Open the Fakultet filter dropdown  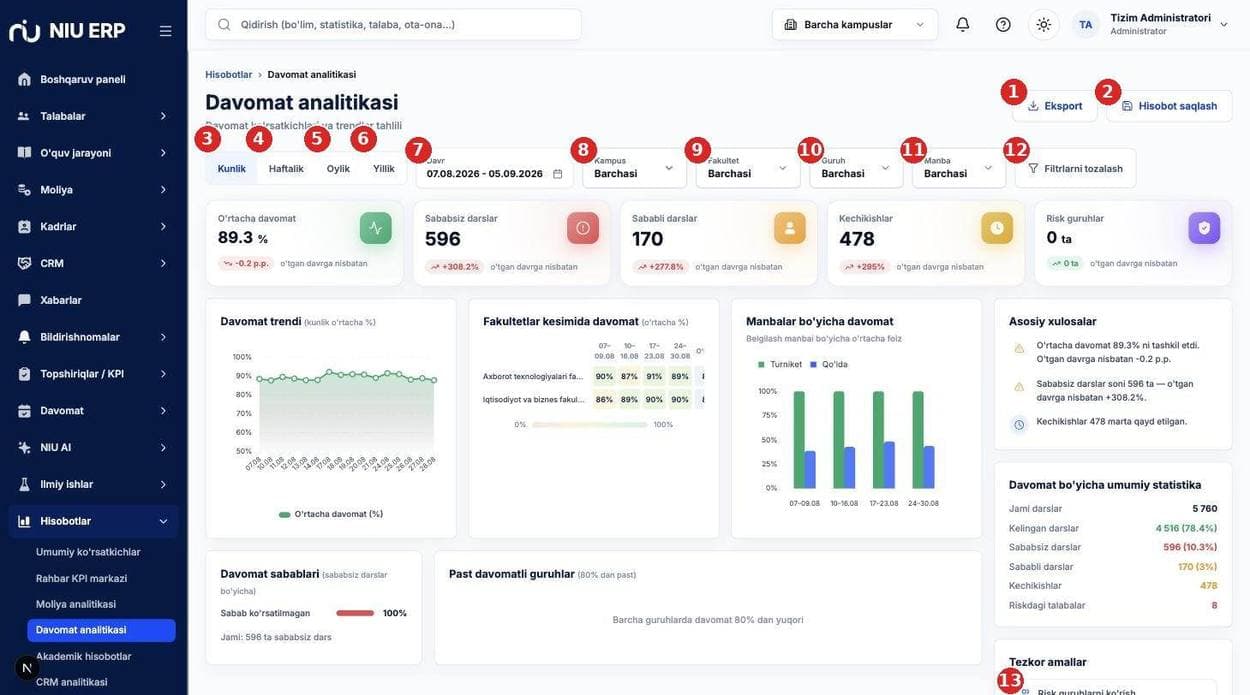click(749, 168)
